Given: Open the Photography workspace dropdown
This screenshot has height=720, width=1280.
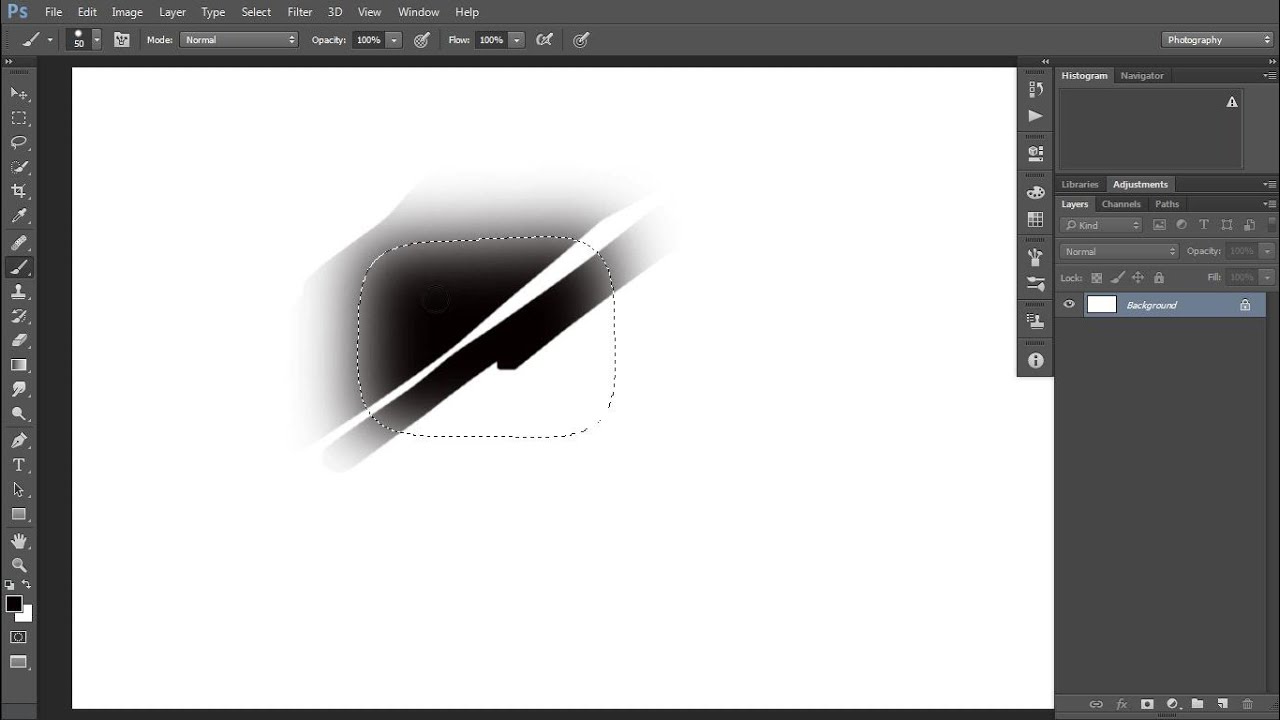Looking at the screenshot, I should pos(1217,40).
